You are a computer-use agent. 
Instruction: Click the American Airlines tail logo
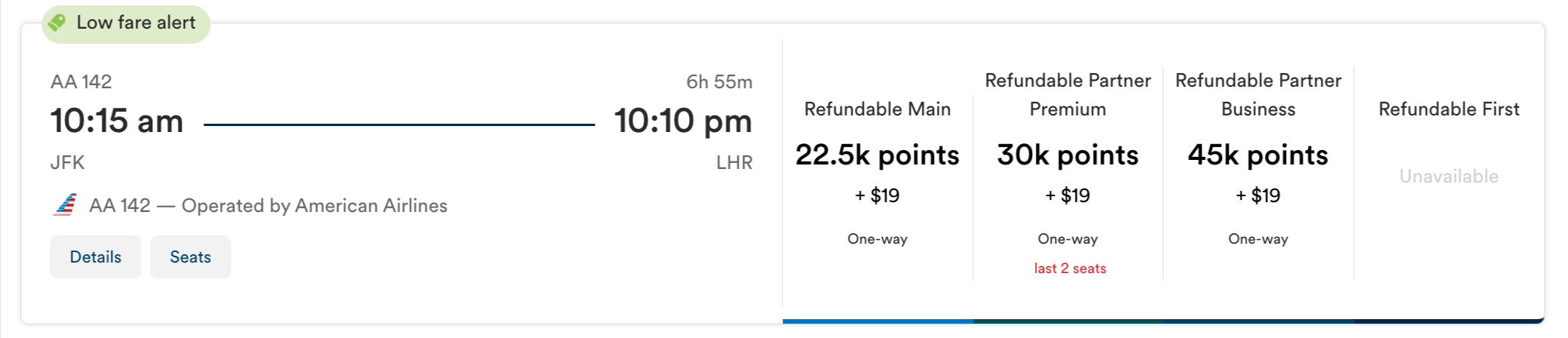[66, 205]
